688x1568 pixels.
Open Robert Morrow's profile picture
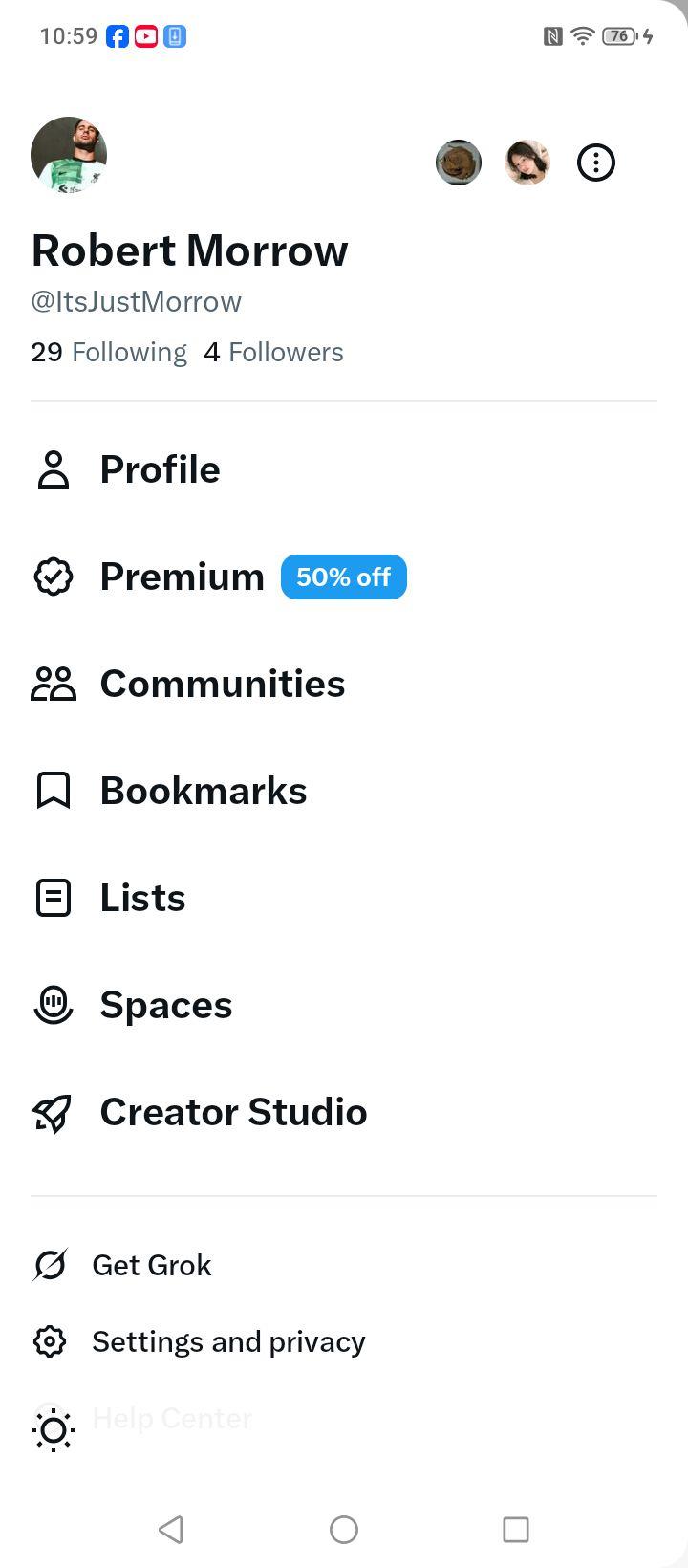pyautogui.click(x=69, y=155)
